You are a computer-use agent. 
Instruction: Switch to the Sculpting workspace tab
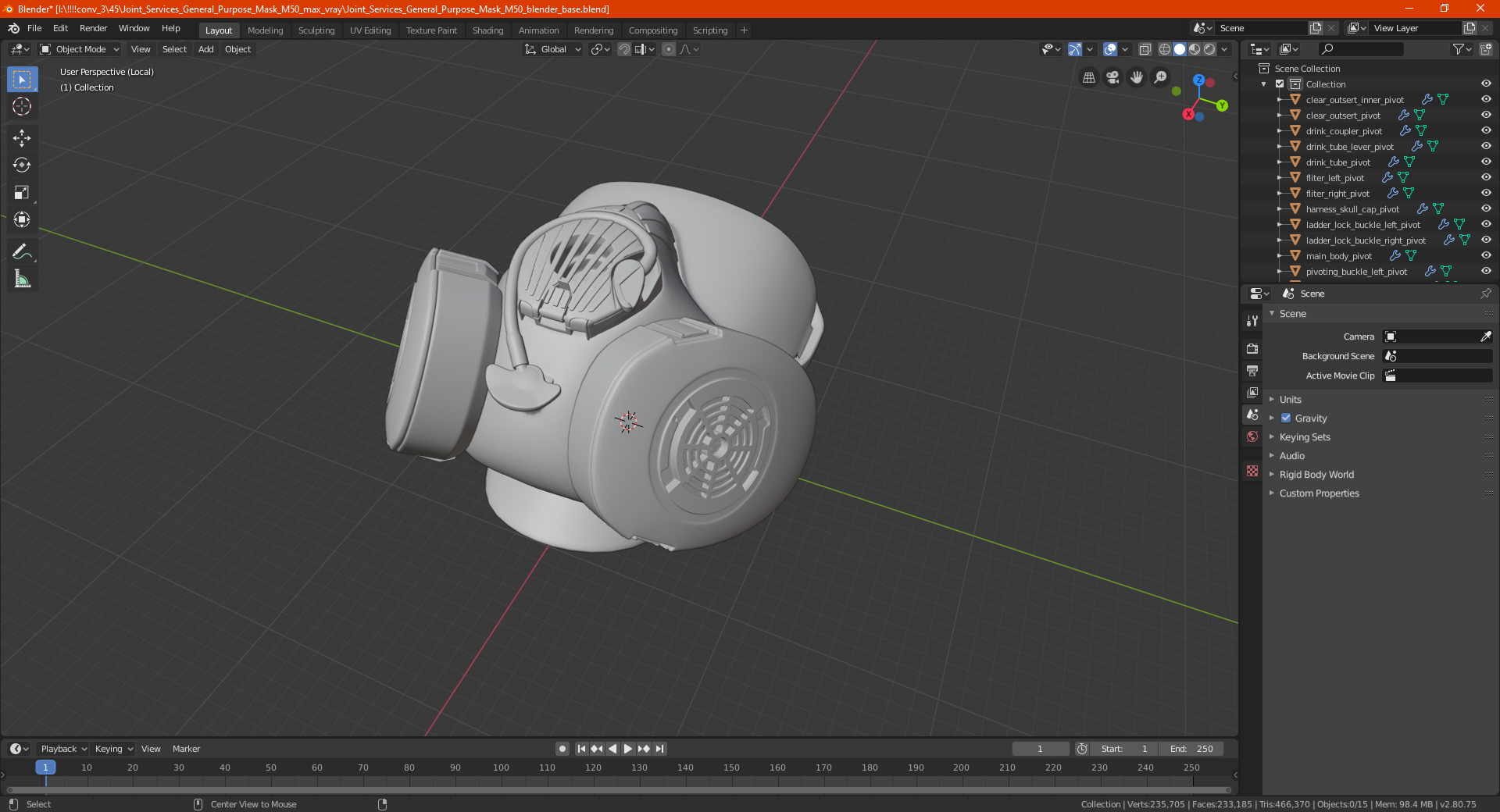pos(316,30)
